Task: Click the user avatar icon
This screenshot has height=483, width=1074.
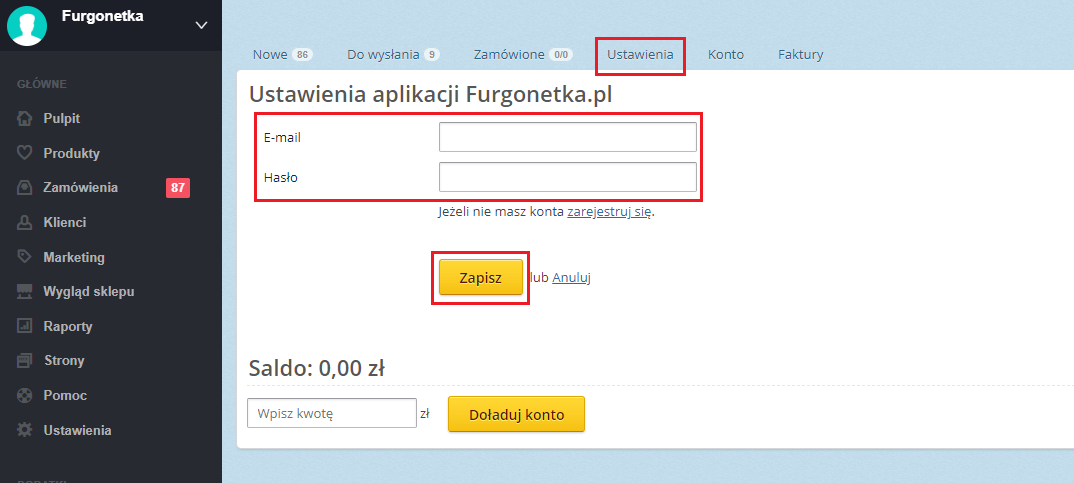Action: click(x=27, y=25)
